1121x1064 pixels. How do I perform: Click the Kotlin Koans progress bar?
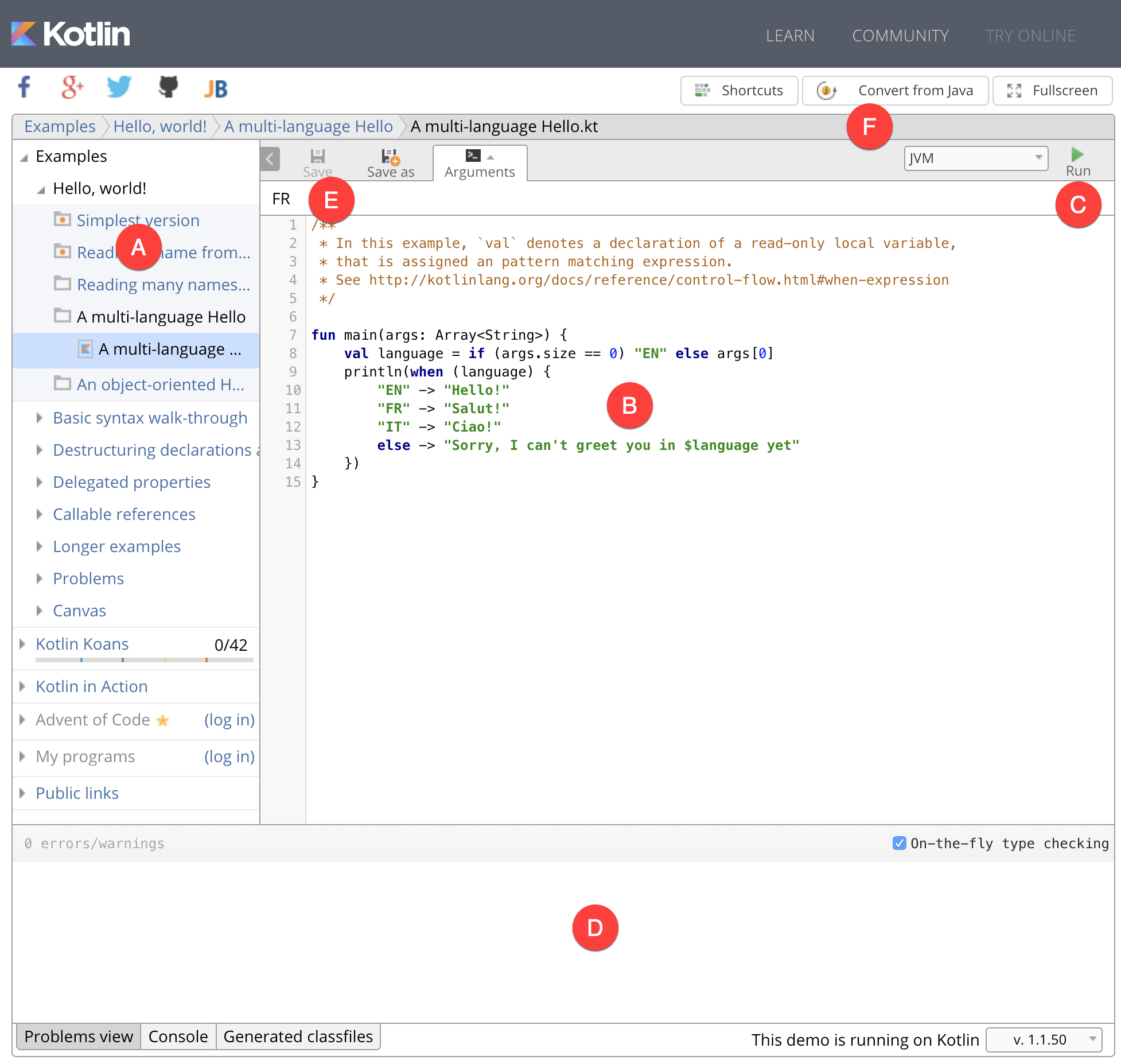click(x=144, y=660)
